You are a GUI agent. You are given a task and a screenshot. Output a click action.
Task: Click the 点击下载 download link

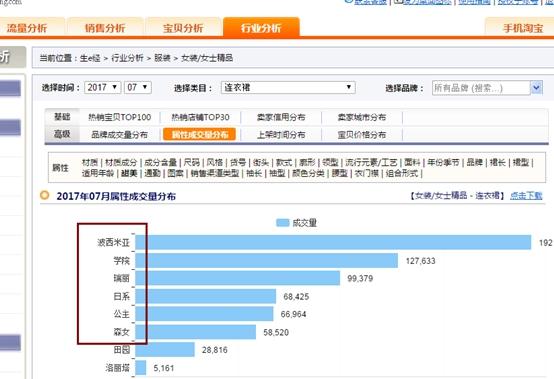tap(526, 196)
